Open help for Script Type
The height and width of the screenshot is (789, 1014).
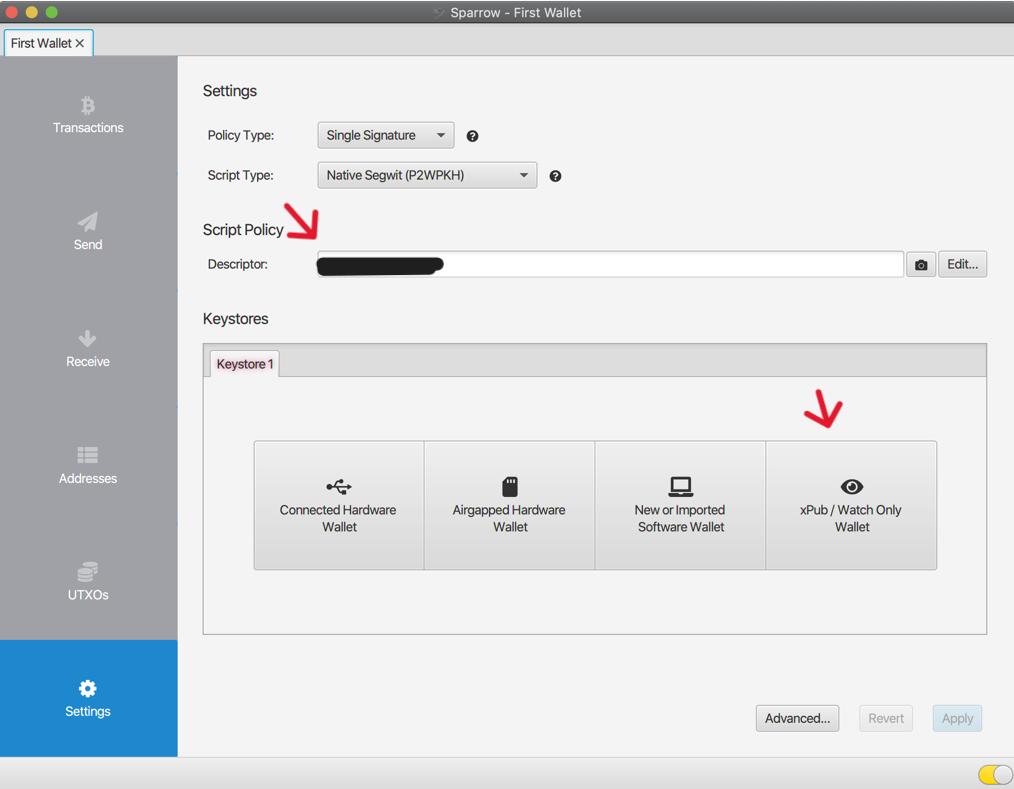(555, 175)
